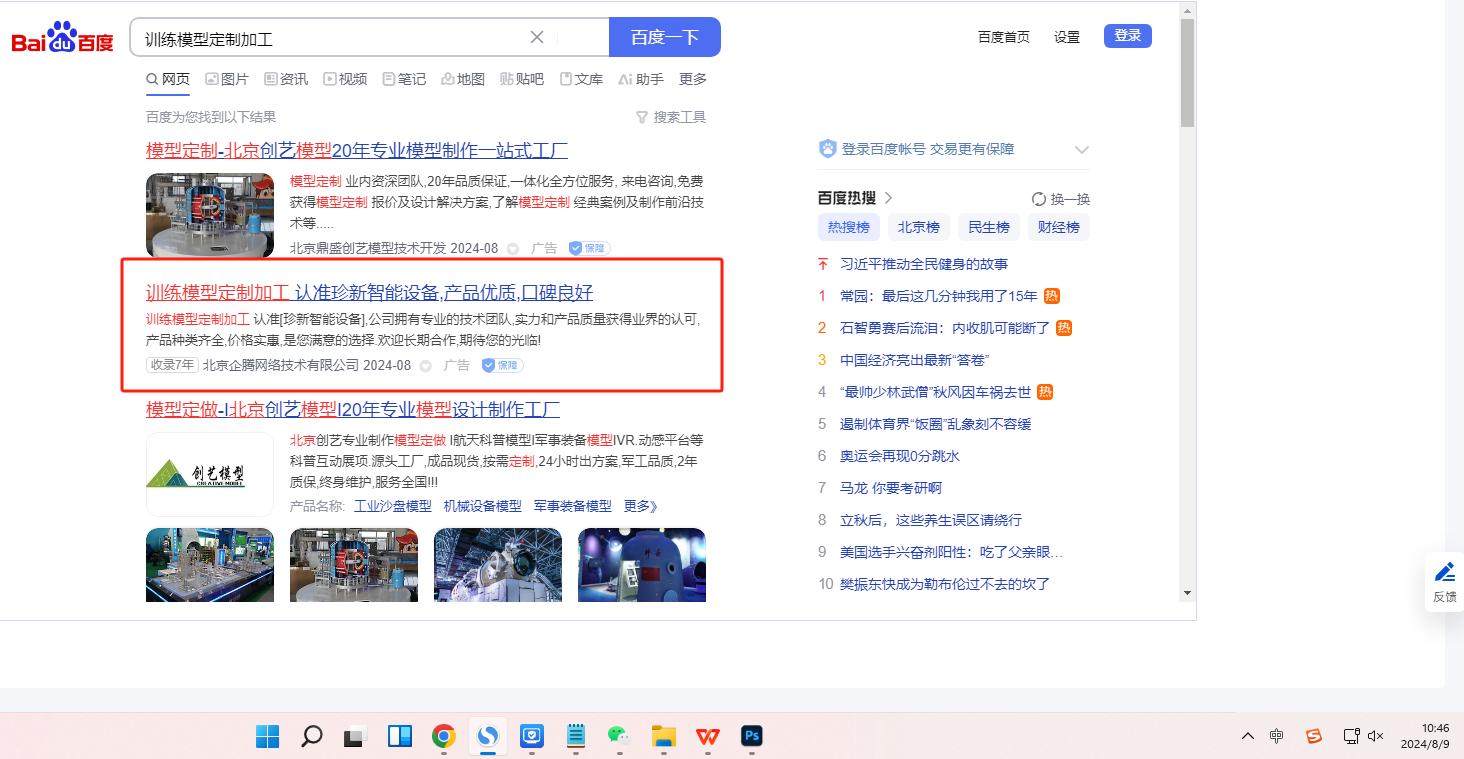Viewport: 1464px width, 759px height.
Task: Open the 搜索工具 filter dropdown
Action: tap(671, 117)
